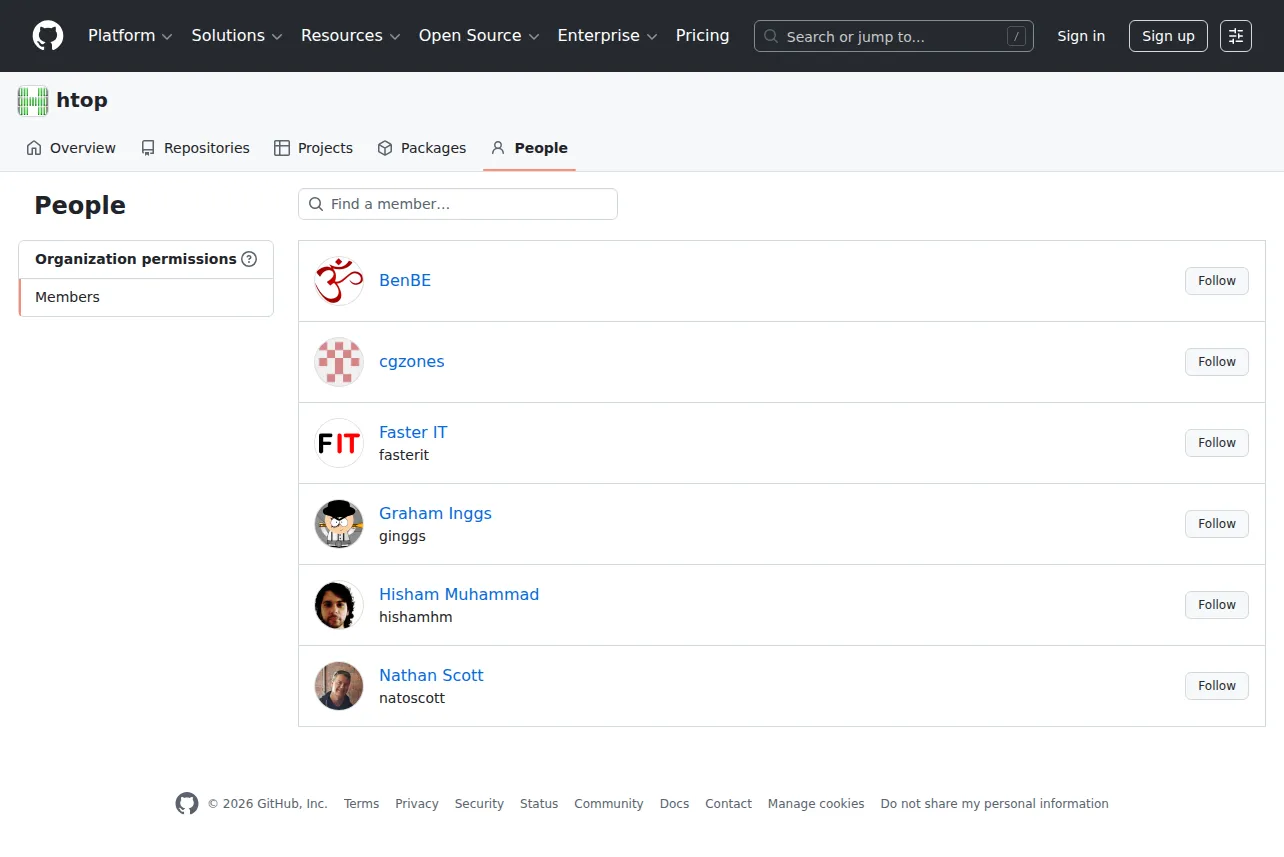This screenshot has width=1284, height=857.
Task: Click the htop organization name
Action: pos(82,100)
